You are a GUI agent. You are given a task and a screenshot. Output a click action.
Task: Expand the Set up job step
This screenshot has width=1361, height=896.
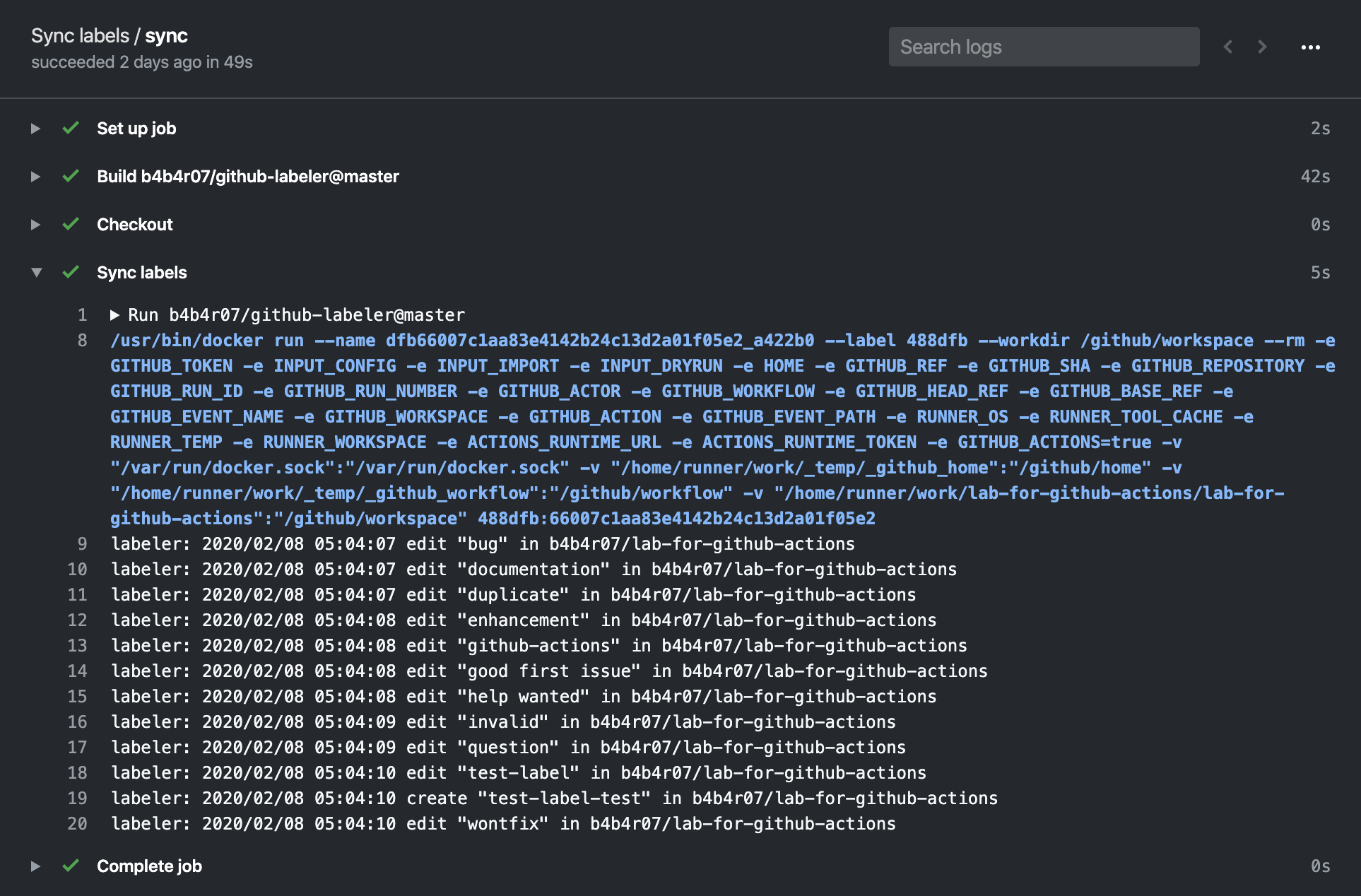click(35, 129)
